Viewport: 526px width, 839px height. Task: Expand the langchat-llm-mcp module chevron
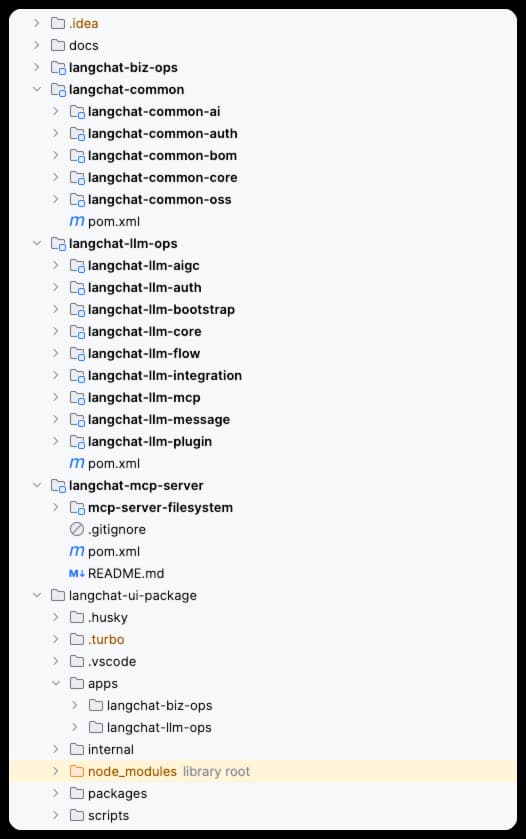pyautogui.click(x=56, y=398)
